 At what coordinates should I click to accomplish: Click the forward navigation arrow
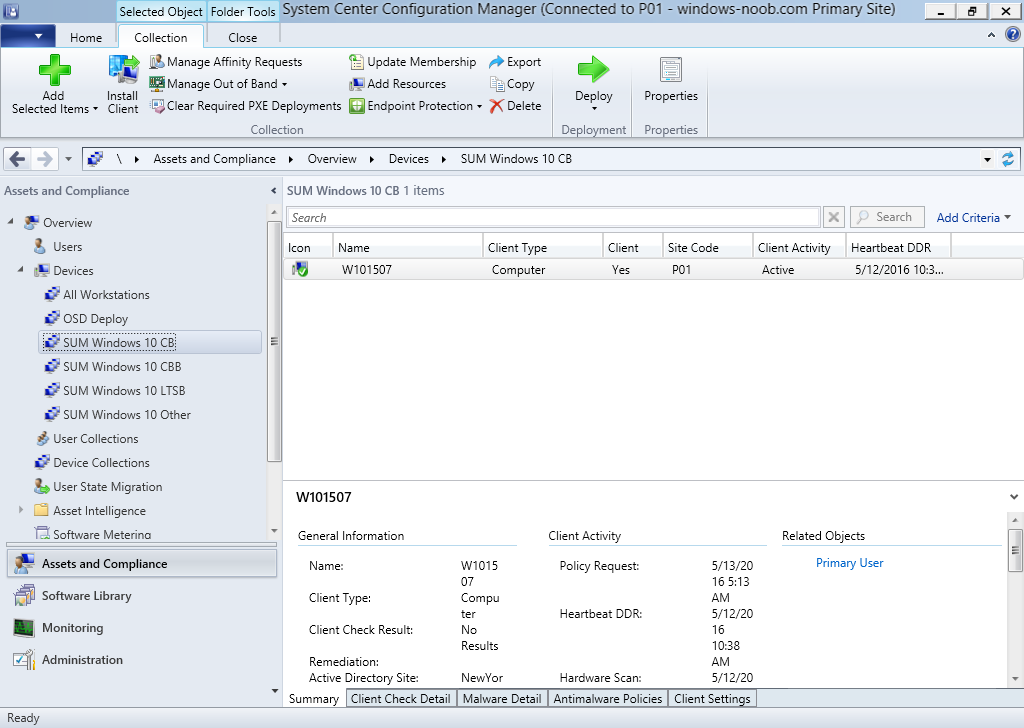(44, 159)
